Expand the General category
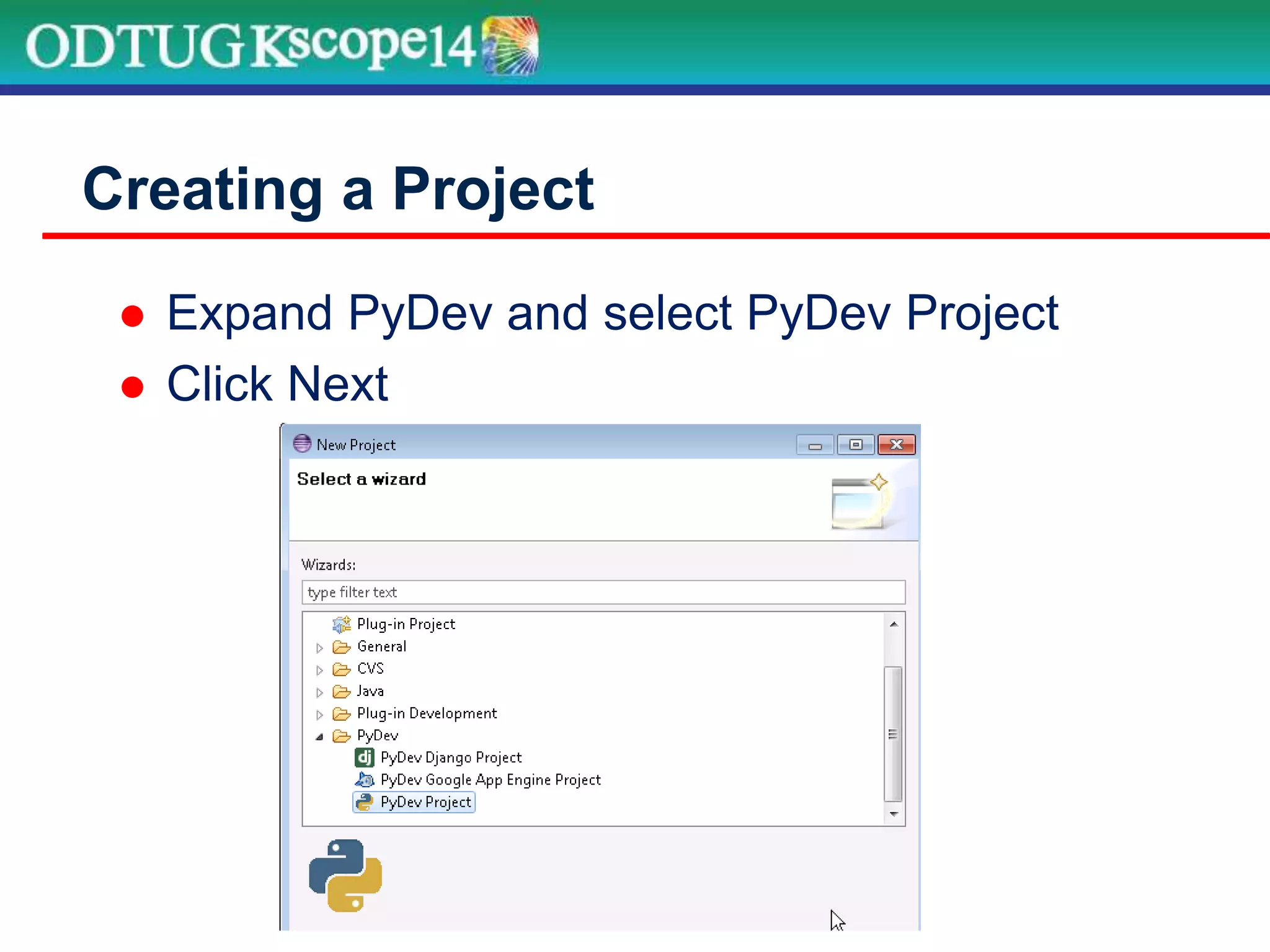 tap(319, 648)
